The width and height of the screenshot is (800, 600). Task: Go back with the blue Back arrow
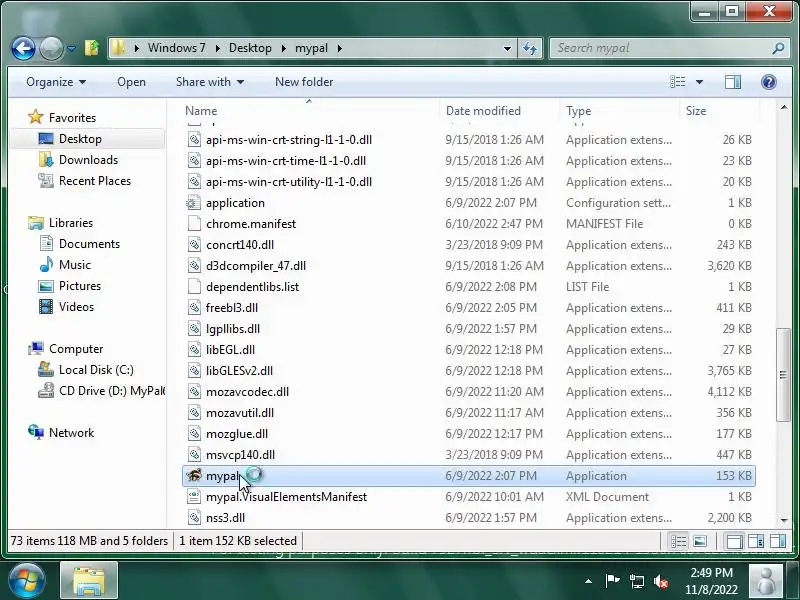23,49
